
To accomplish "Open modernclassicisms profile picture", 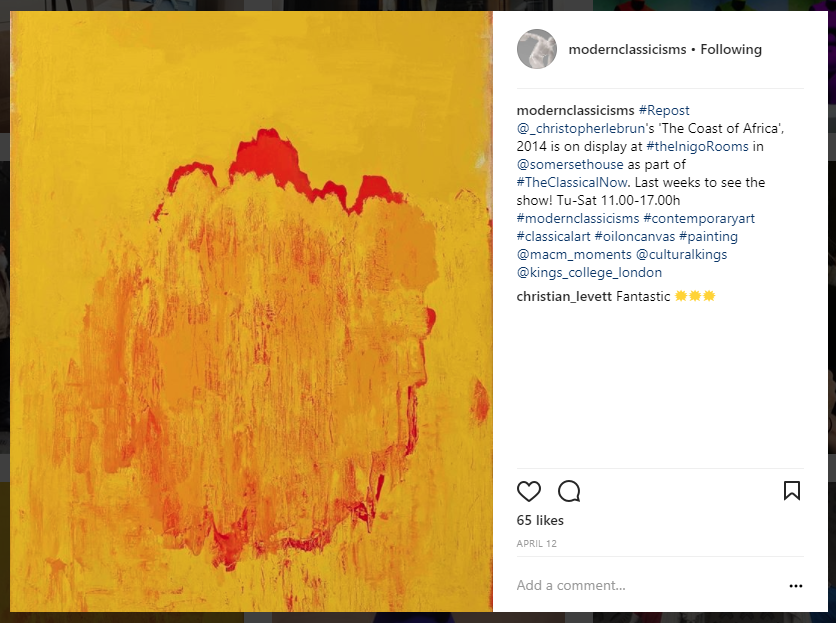I will 537,49.
